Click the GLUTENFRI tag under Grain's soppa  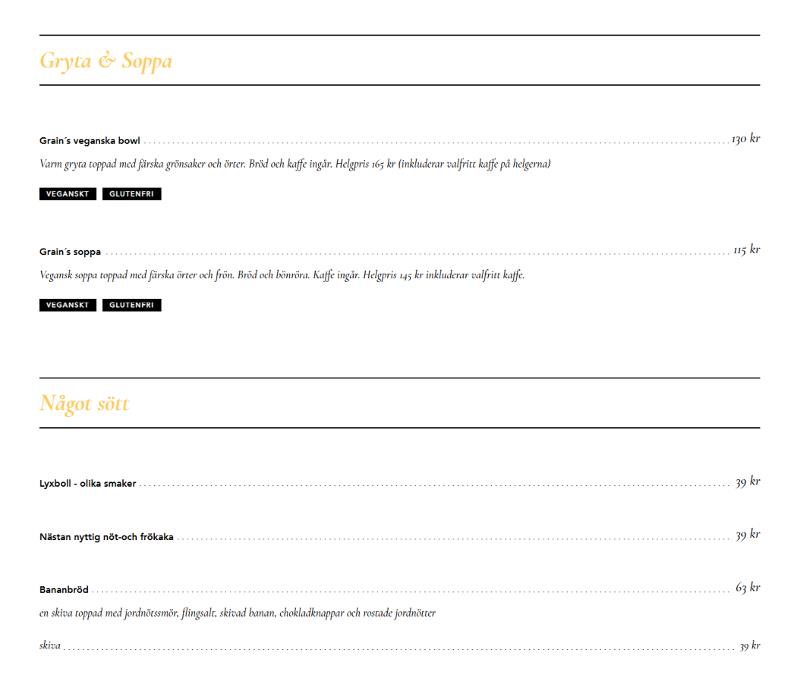tap(132, 305)
